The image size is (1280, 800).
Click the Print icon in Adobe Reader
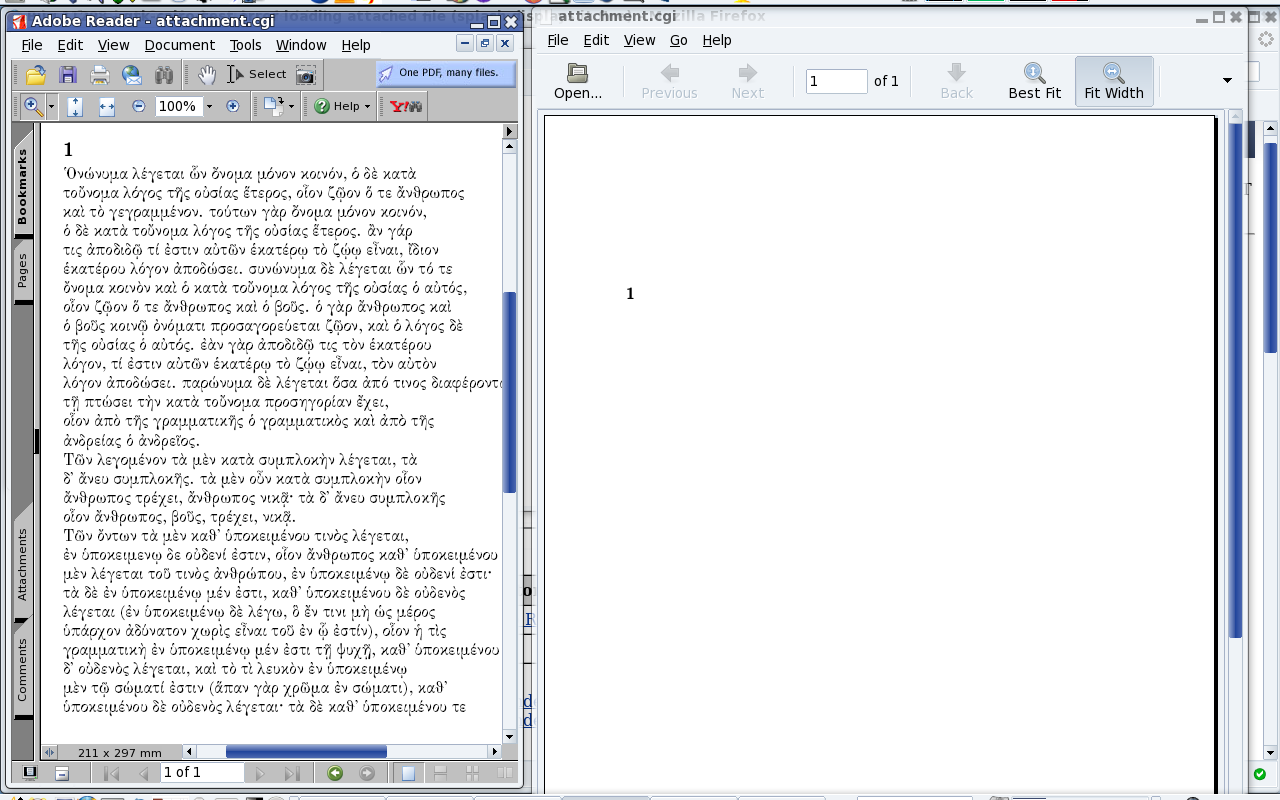(100, 75)
